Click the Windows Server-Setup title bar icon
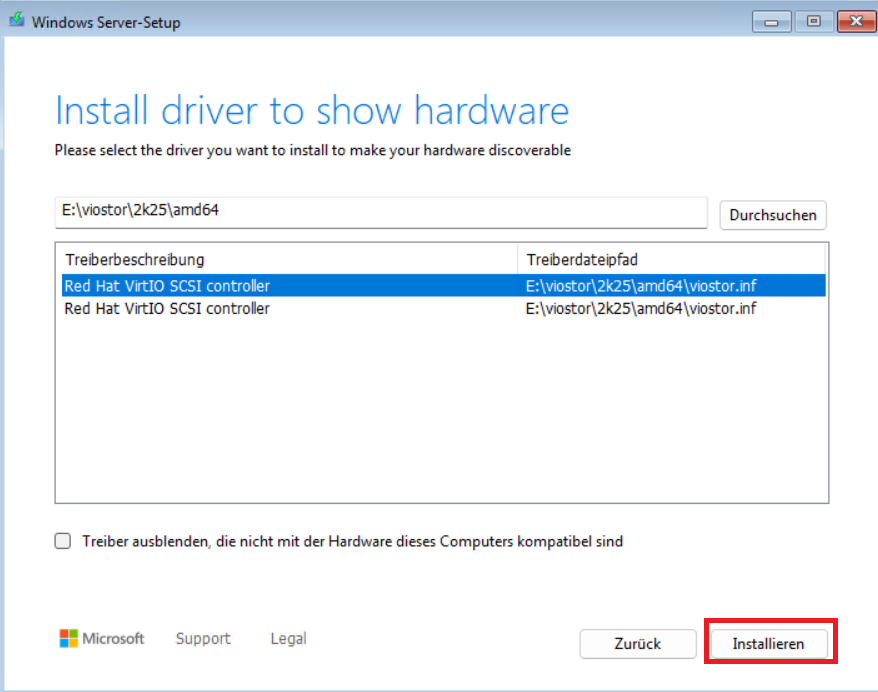 coord(17,21)
